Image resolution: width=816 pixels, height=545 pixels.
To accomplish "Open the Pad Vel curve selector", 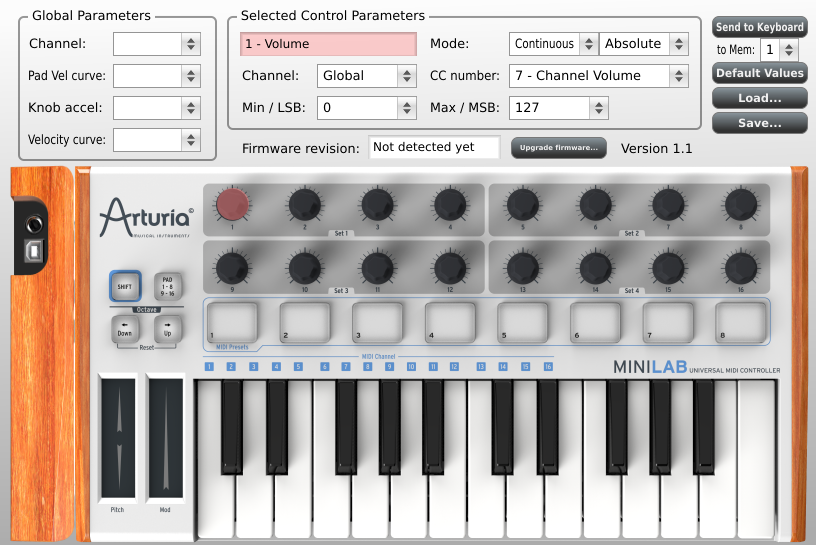I will tap(157, 76).
